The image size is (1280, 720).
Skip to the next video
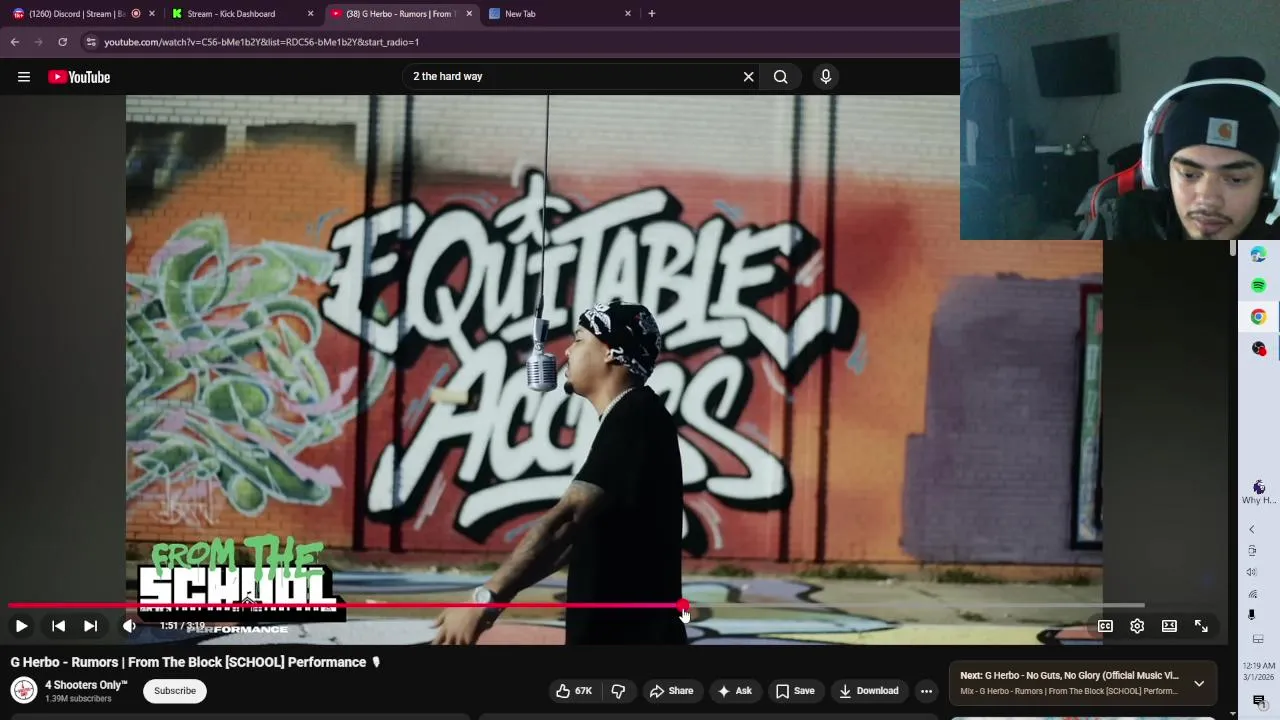point(91,626)
